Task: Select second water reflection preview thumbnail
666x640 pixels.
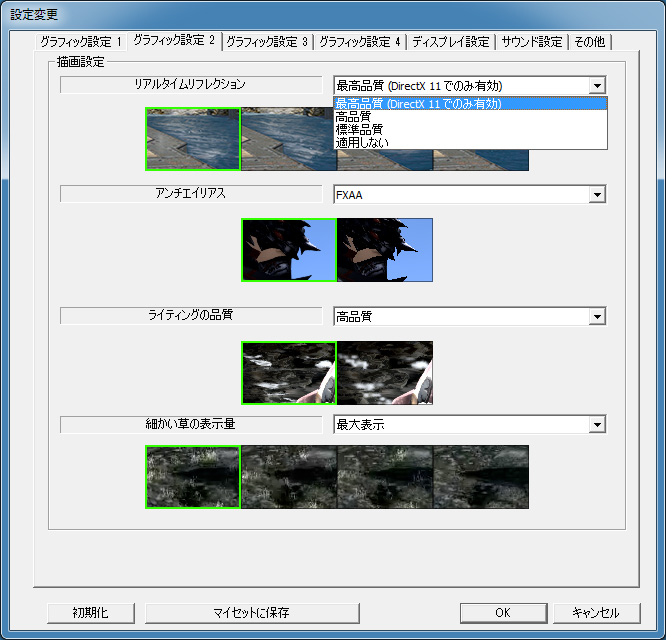Action: (x=289, y=139)
